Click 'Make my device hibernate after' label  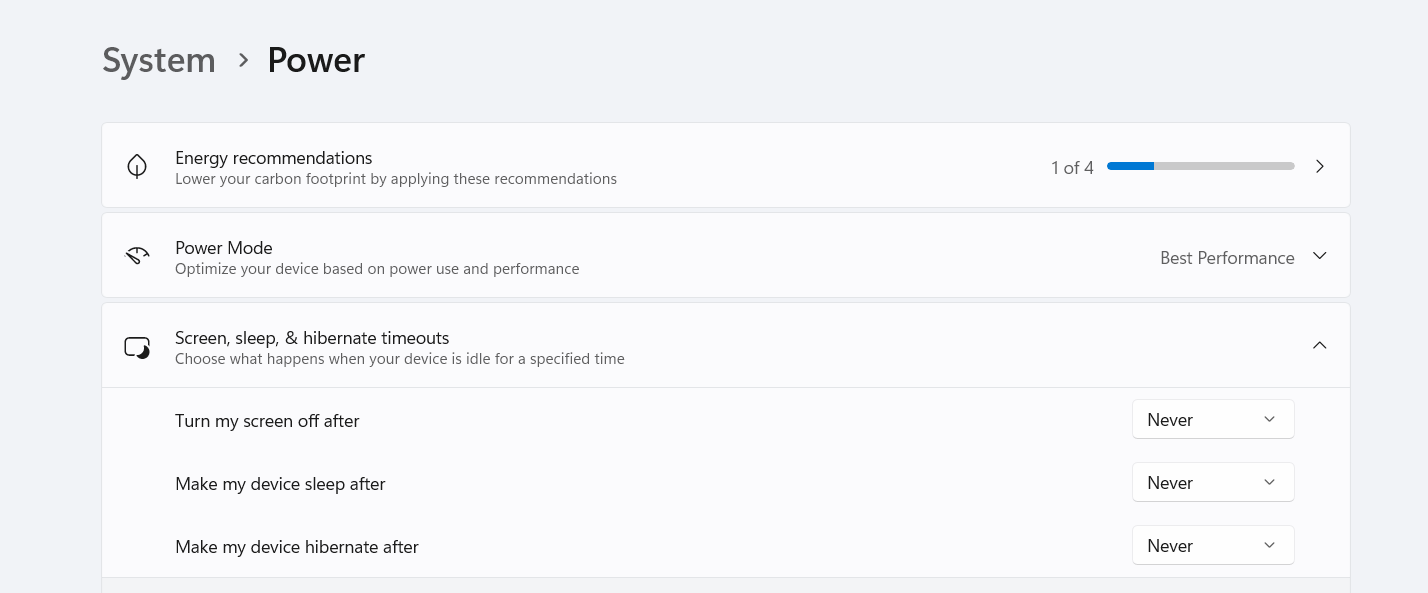(296, 547)
